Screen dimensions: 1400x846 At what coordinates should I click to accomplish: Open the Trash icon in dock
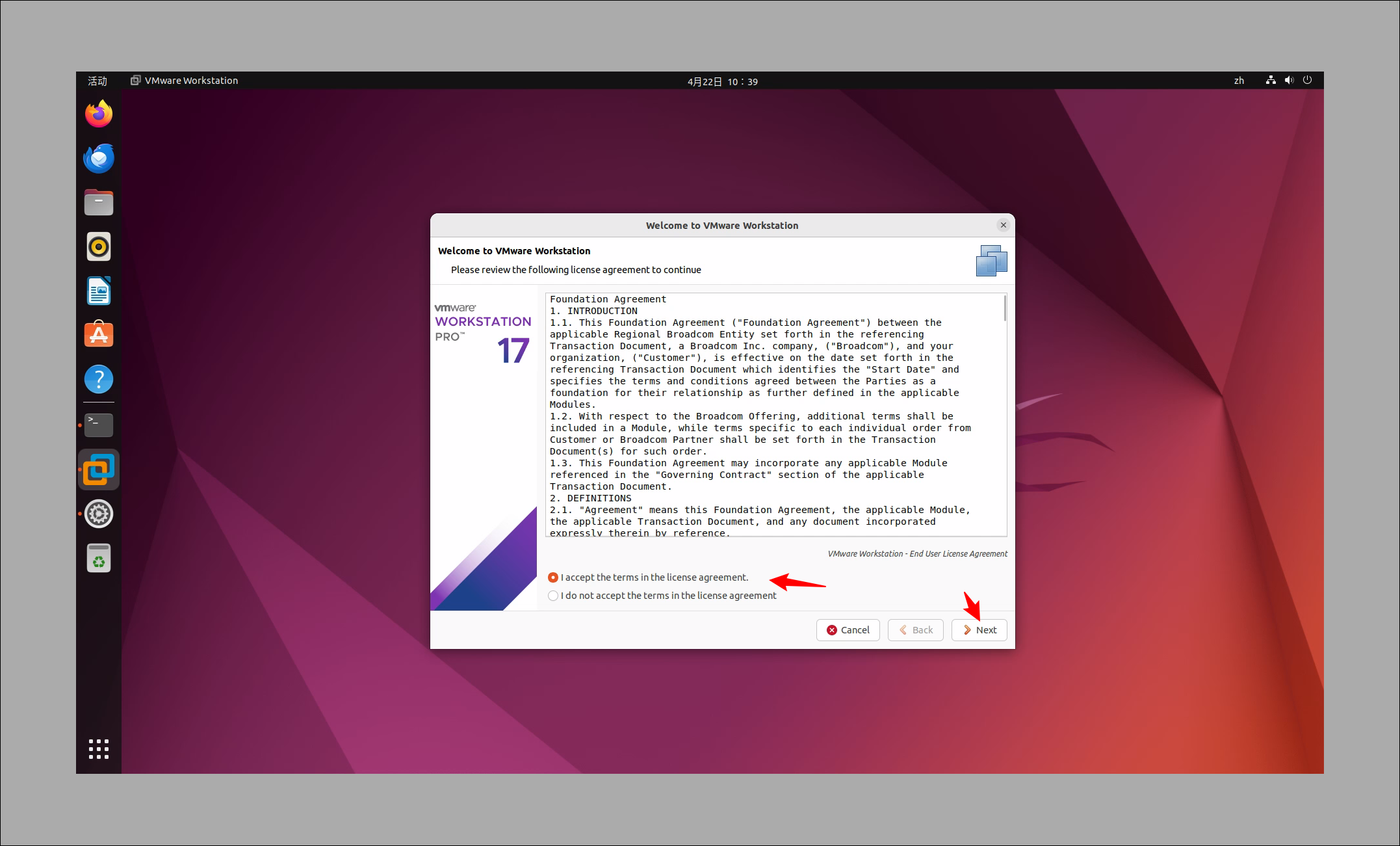[x=99, y=559]
